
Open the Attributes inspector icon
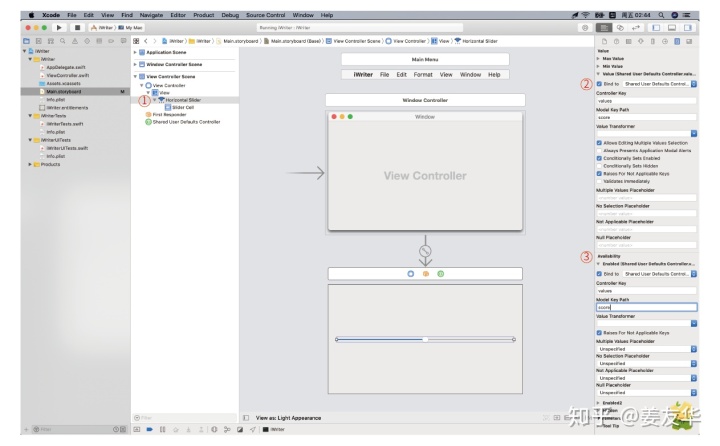641,41
